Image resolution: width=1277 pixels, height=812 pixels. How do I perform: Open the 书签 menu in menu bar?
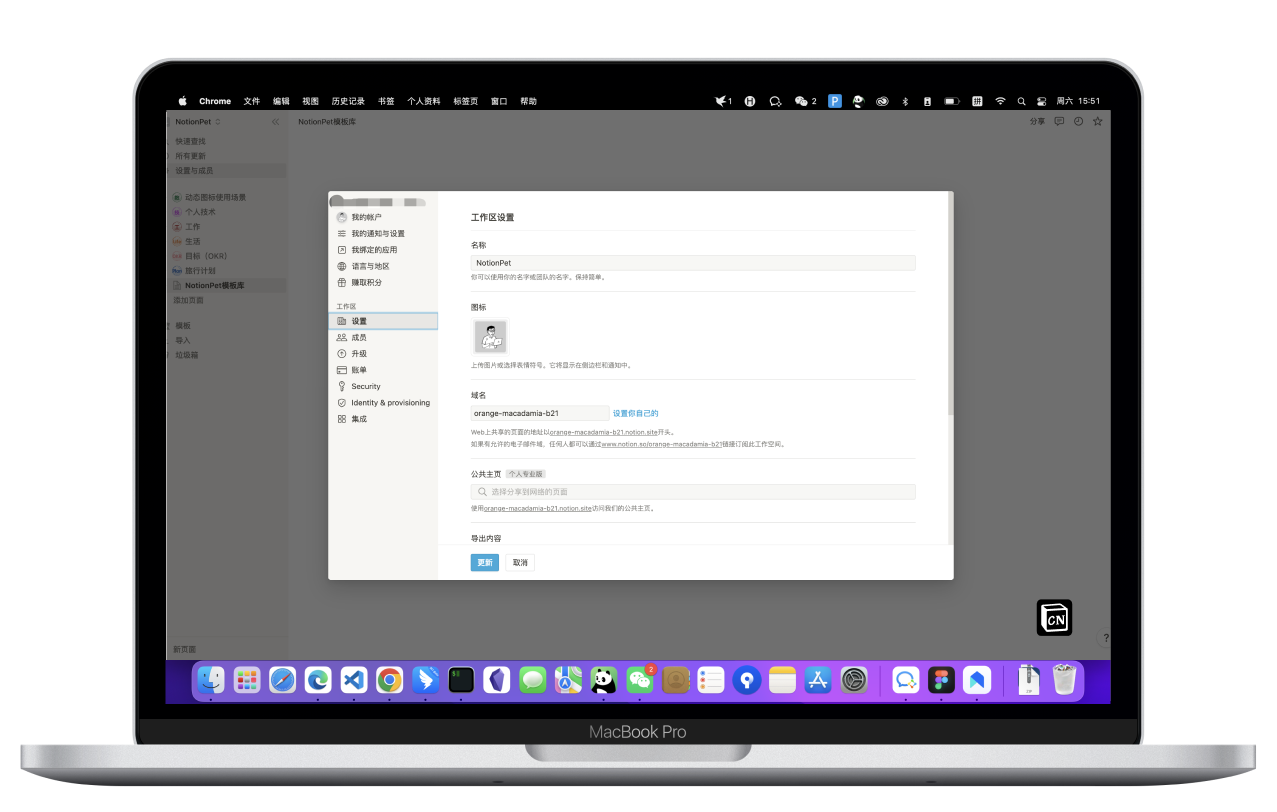coord(386,101)
